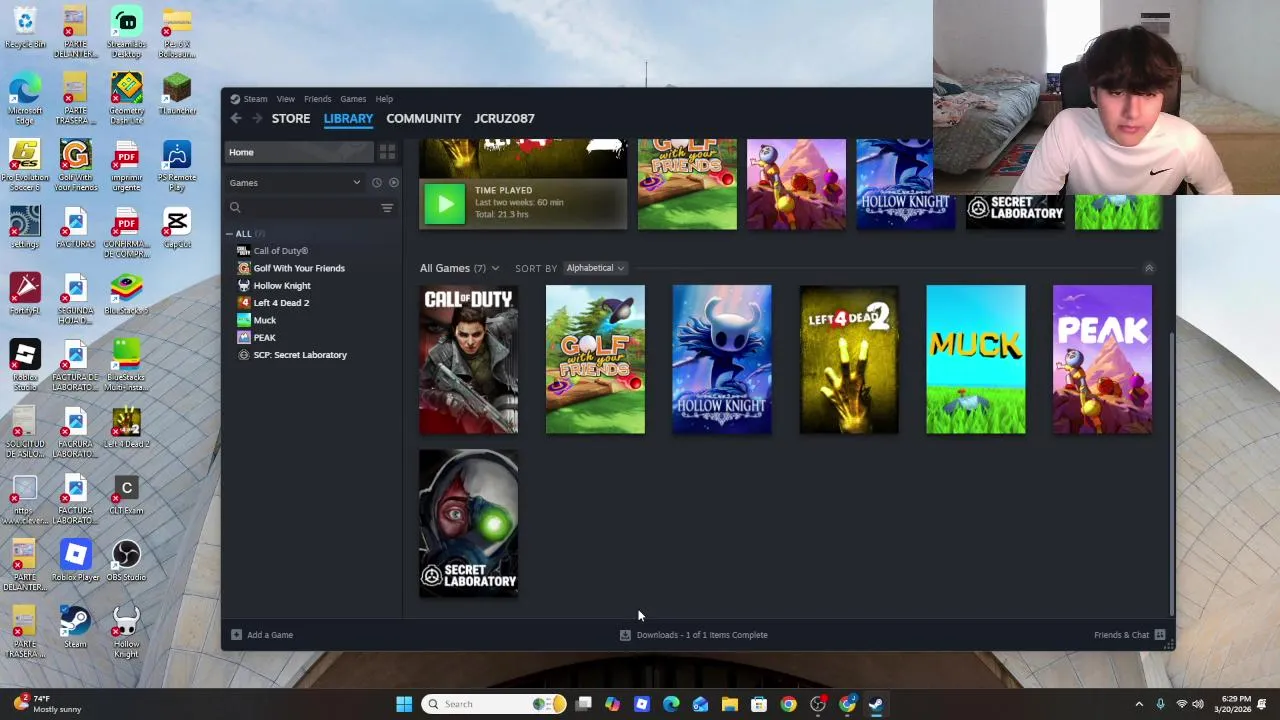Open Secret Laboratory cover in grid
Viewport: 1280px width, 720px height.
pos(468,523)
